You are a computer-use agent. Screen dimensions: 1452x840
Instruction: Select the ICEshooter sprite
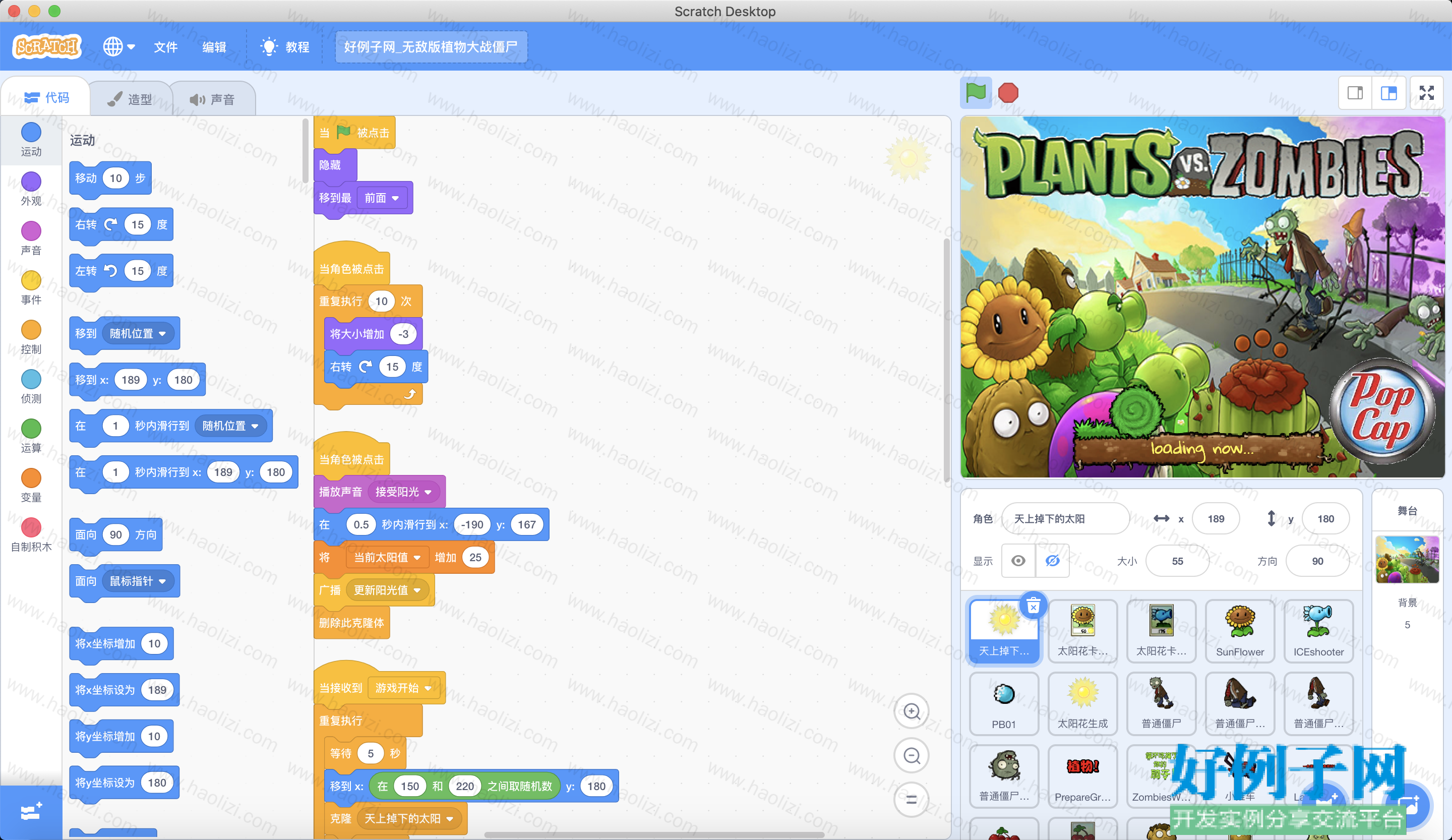[1318, 631]
